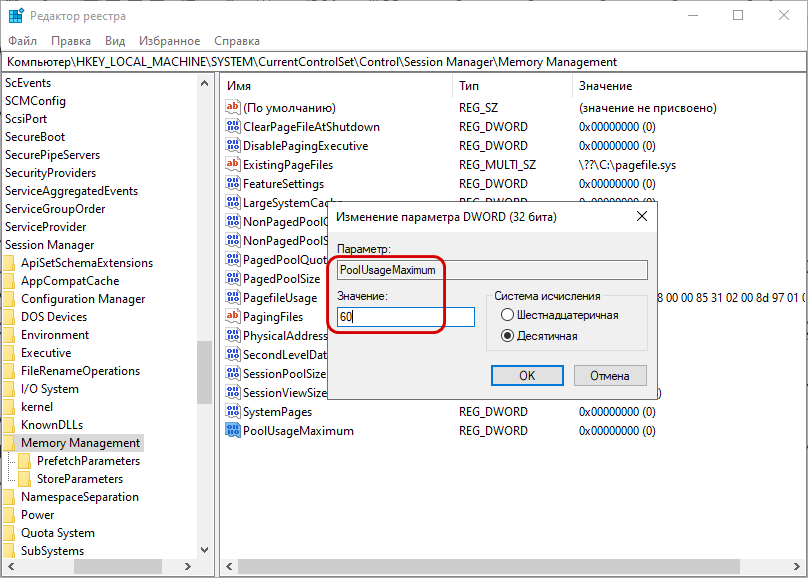Click the ClearPageFileAtShutdown value icon
This screenshot has height=578, width=808.
[x=233, y=127]
